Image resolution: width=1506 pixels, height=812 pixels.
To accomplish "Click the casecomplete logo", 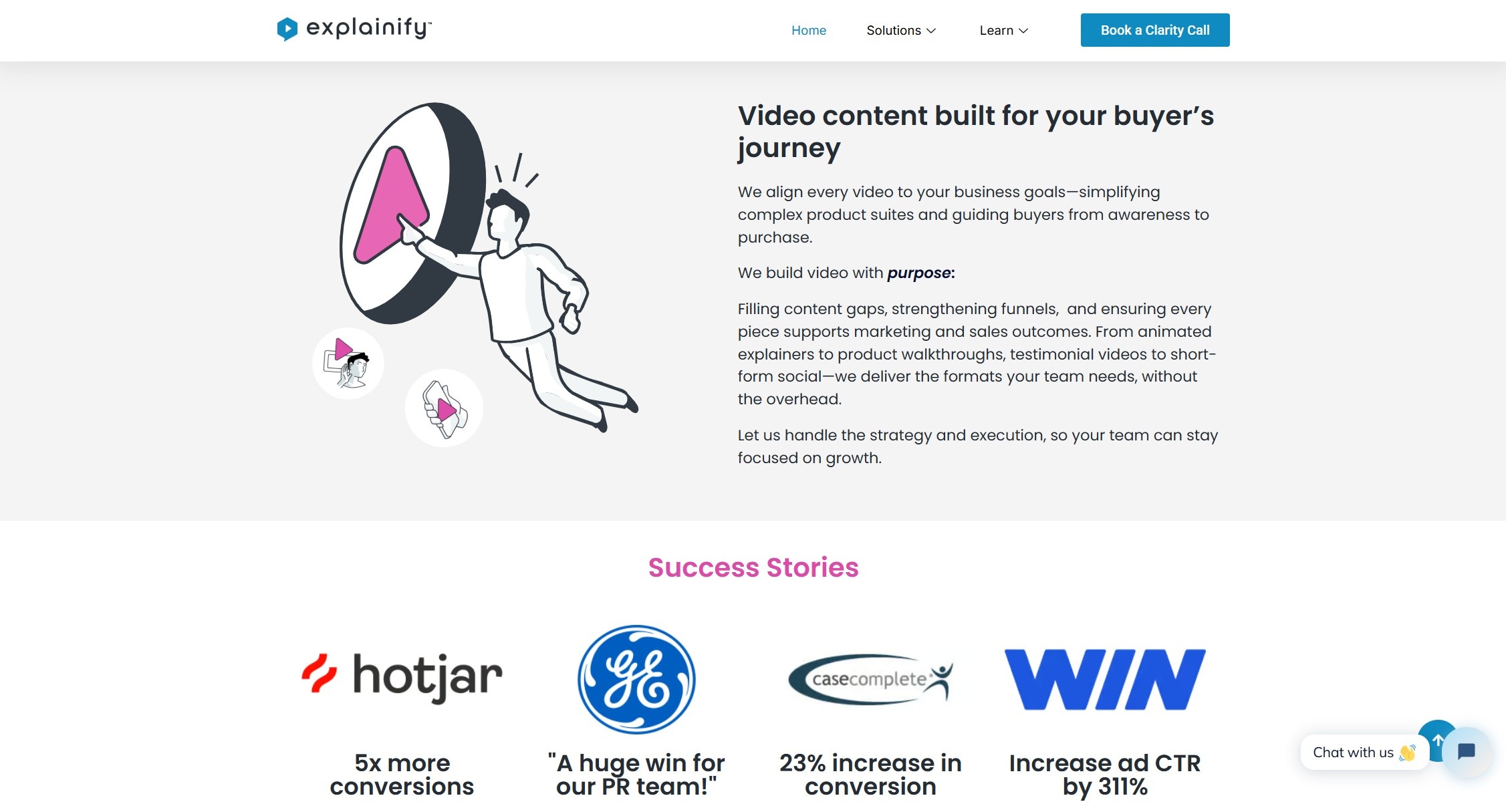I will pyautogui.click(x=870, y=678).
